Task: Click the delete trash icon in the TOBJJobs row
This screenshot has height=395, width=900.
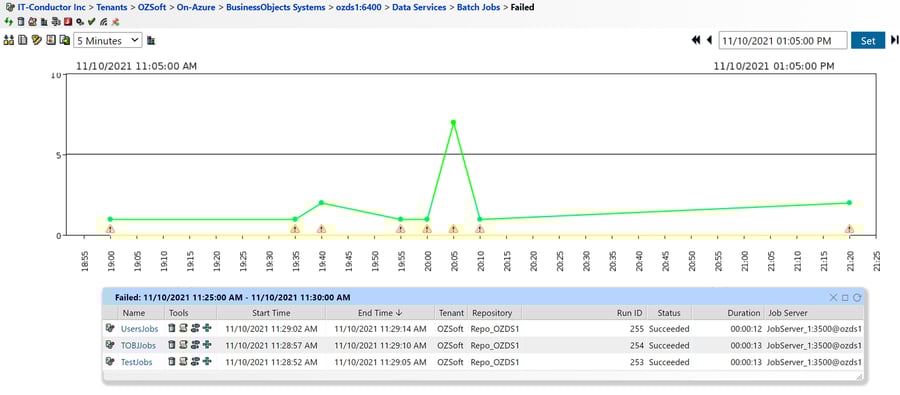Action: [x=172, y=345]
